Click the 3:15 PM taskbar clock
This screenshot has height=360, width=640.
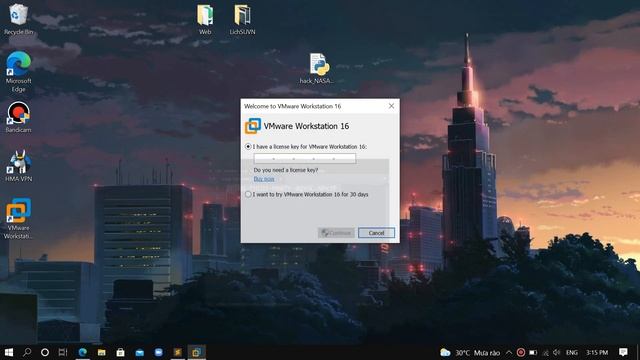(x=597, y=352)
